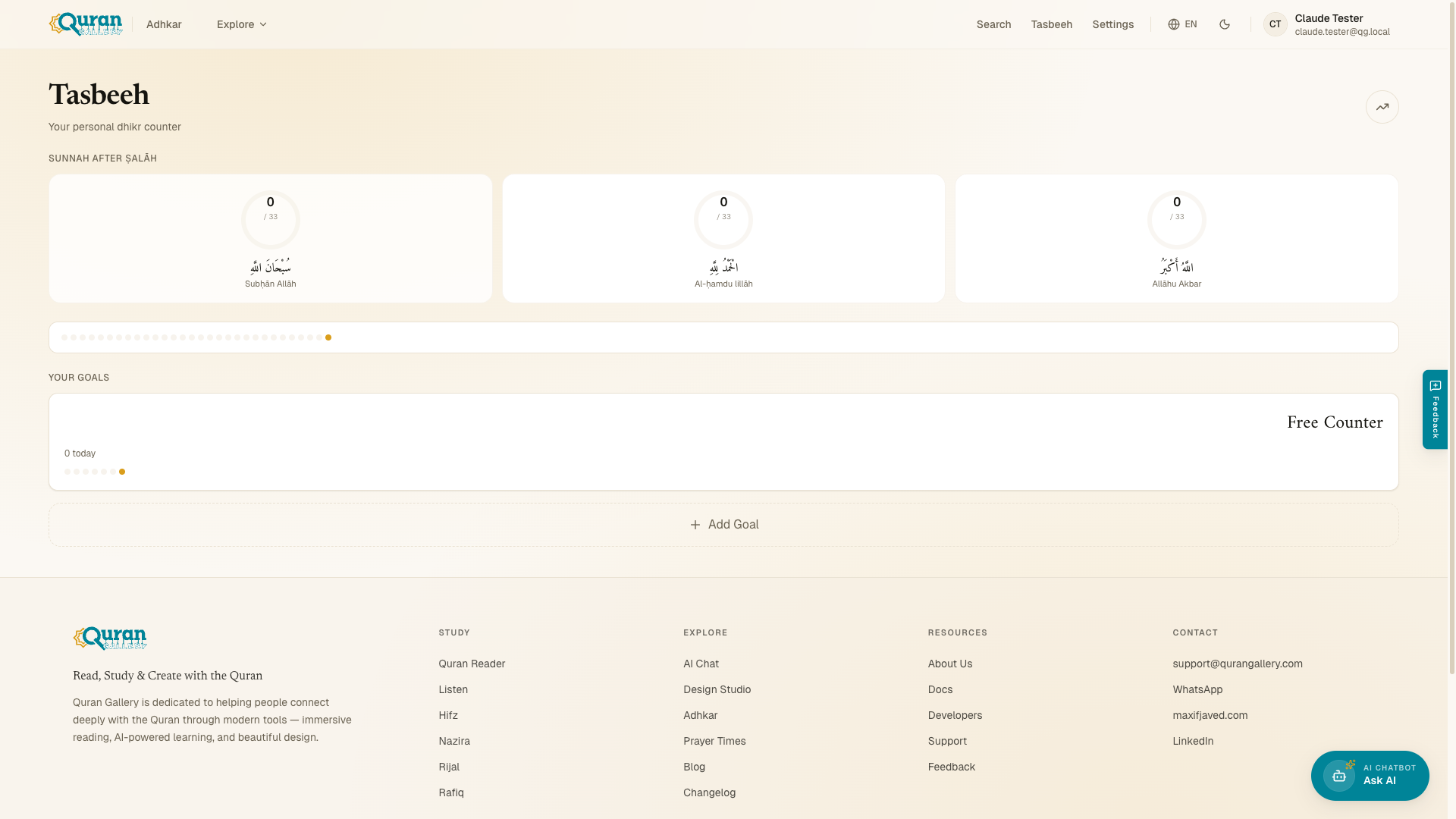Screen dimensions: 1456x819
Task: Open the Support footer link
Action: point(947,741)
